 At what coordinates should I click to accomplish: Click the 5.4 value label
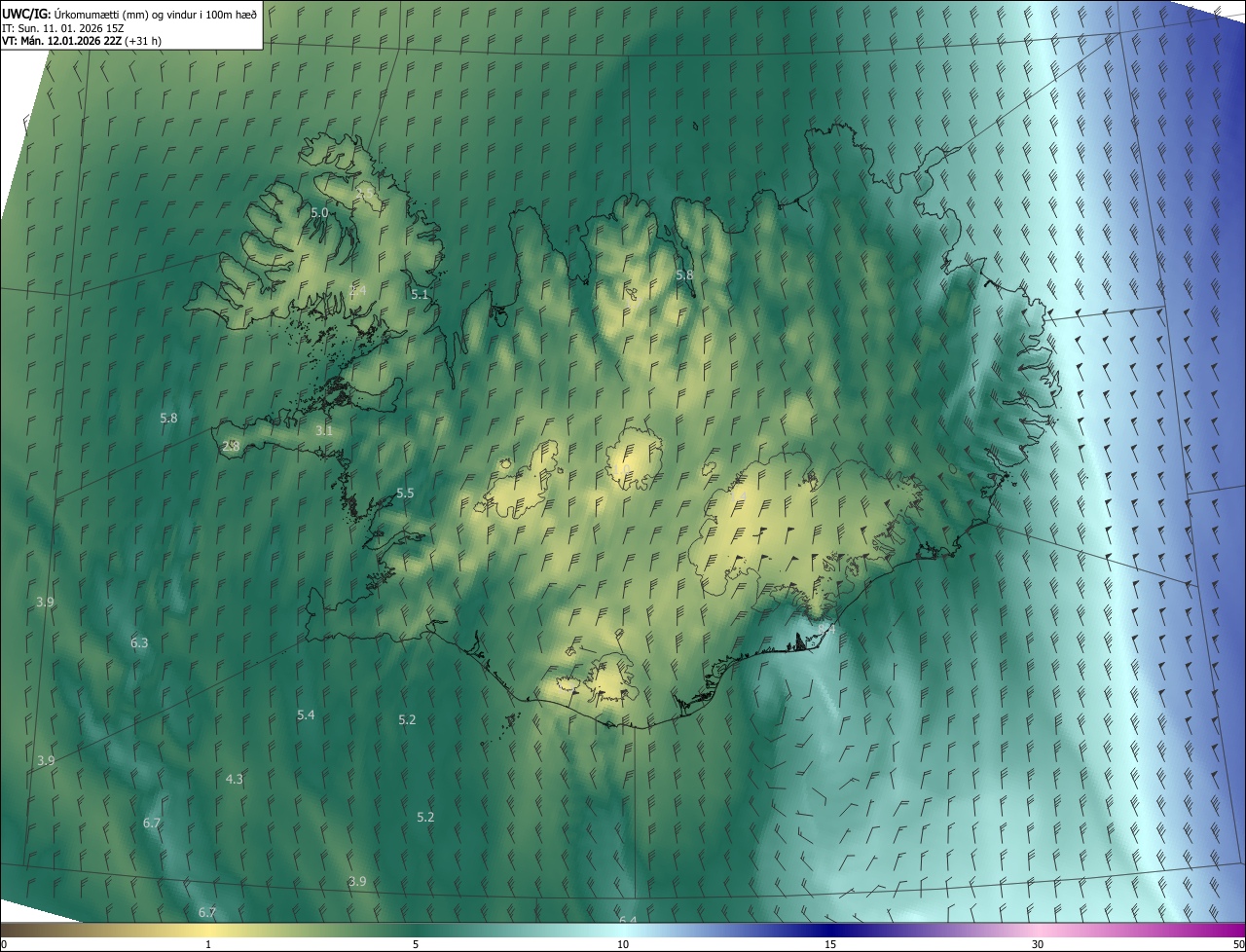(x=306, y=715)
